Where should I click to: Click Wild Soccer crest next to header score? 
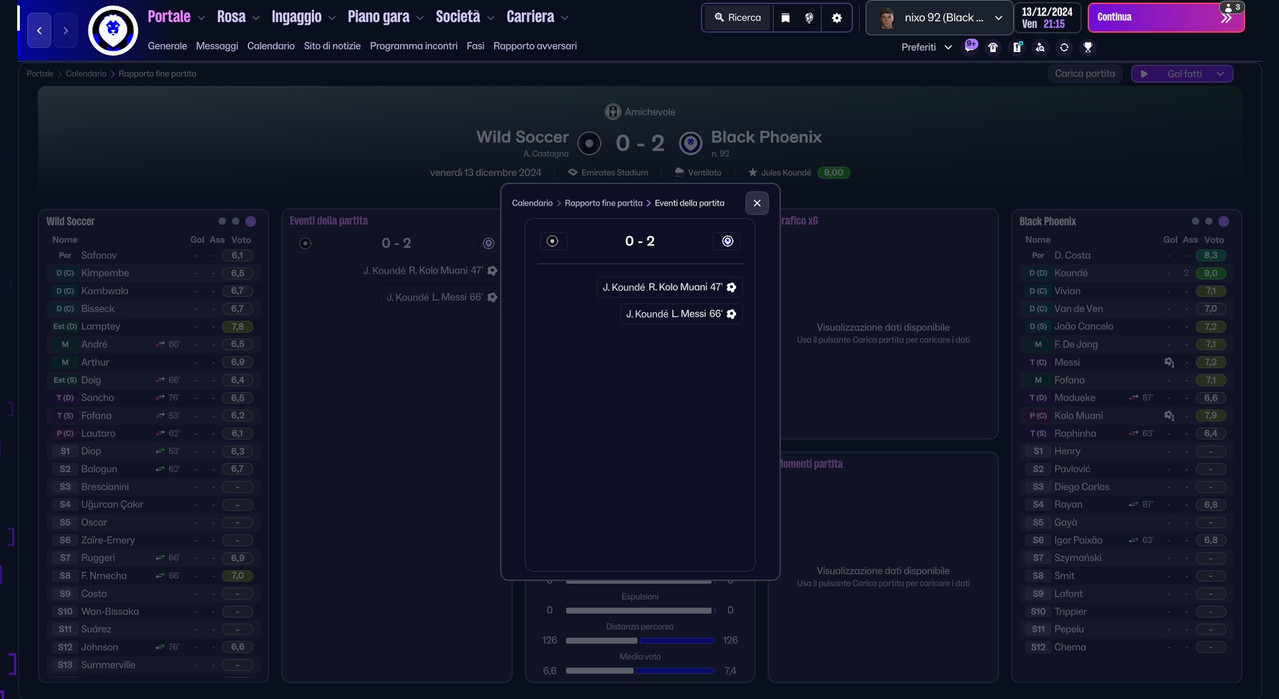click(x=590, y=144)
